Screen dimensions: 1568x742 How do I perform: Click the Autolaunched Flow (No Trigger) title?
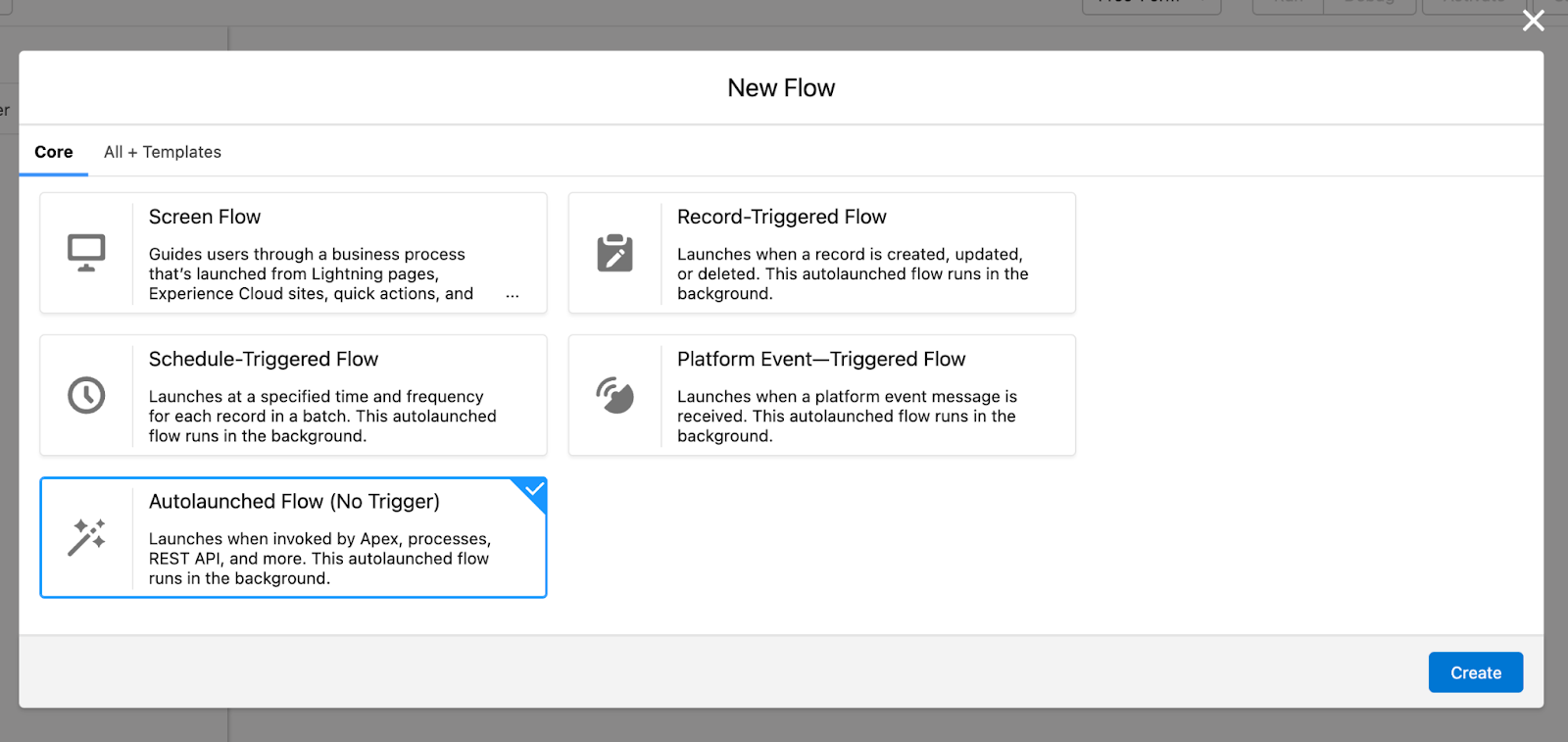pos(294,501)
